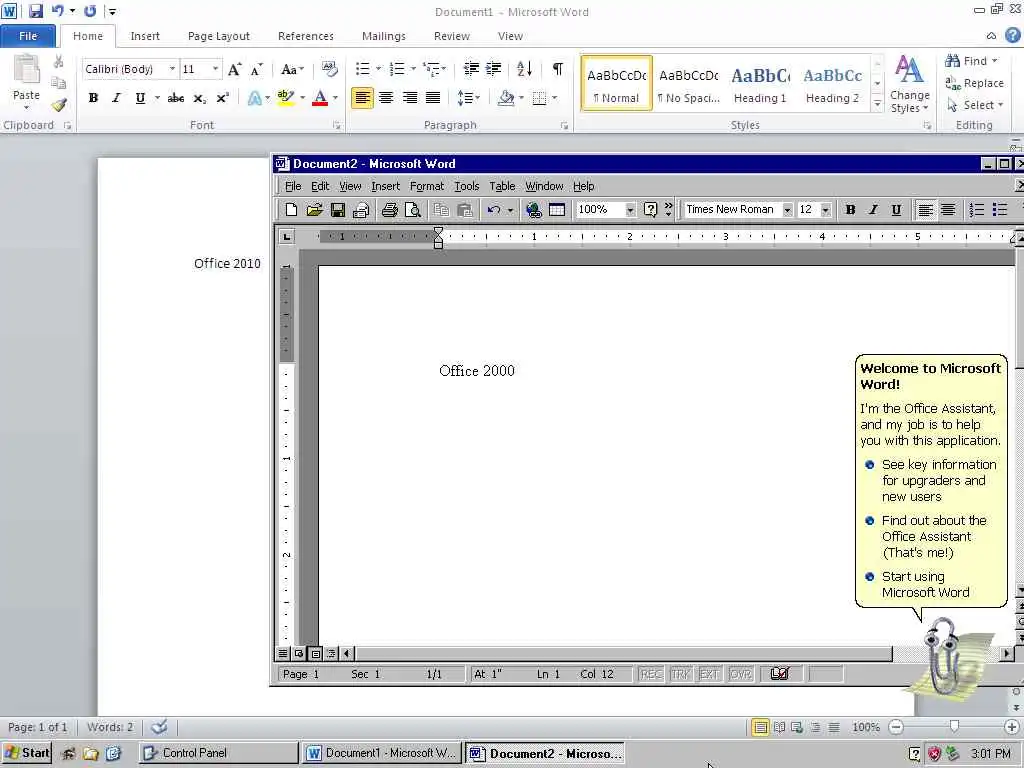Click the zoom slider handle in Word 2010
Image resolution: width=1024 pixels, height=768 pixels.
954,726
